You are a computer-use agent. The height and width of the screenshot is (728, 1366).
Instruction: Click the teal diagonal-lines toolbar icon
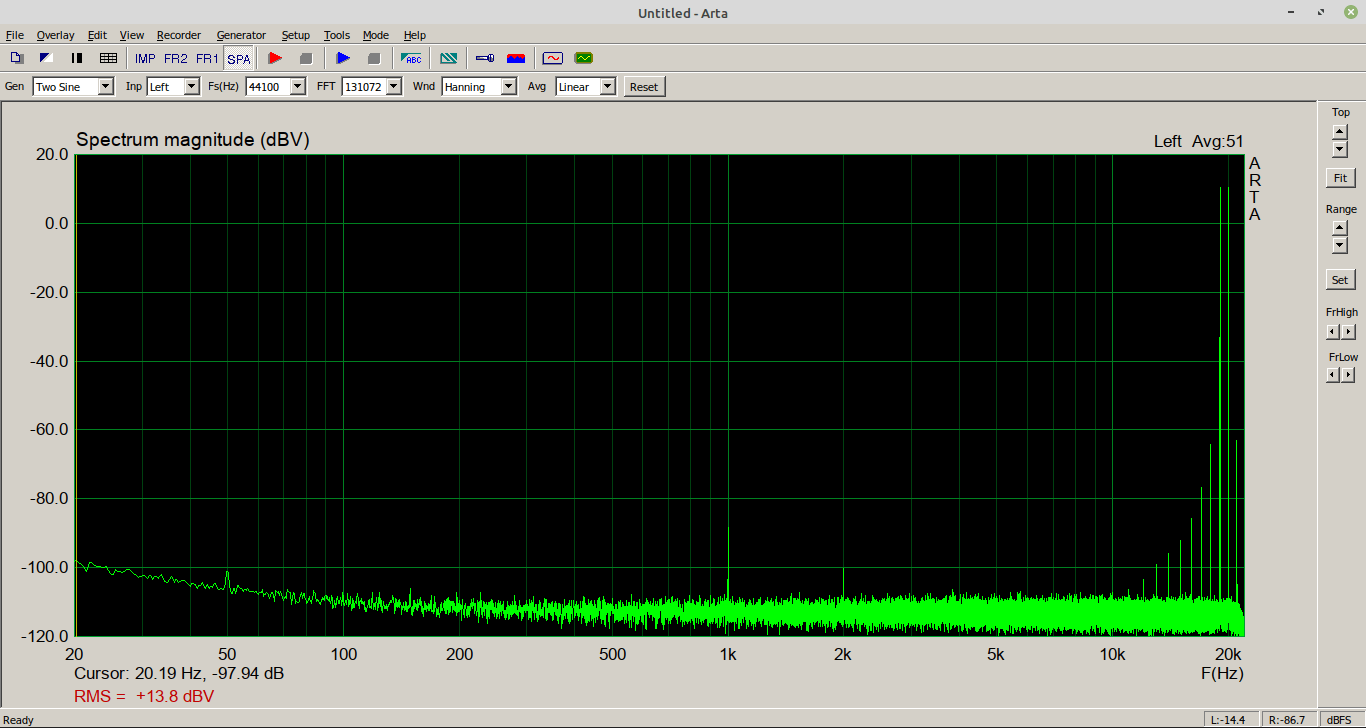(449, 58)
